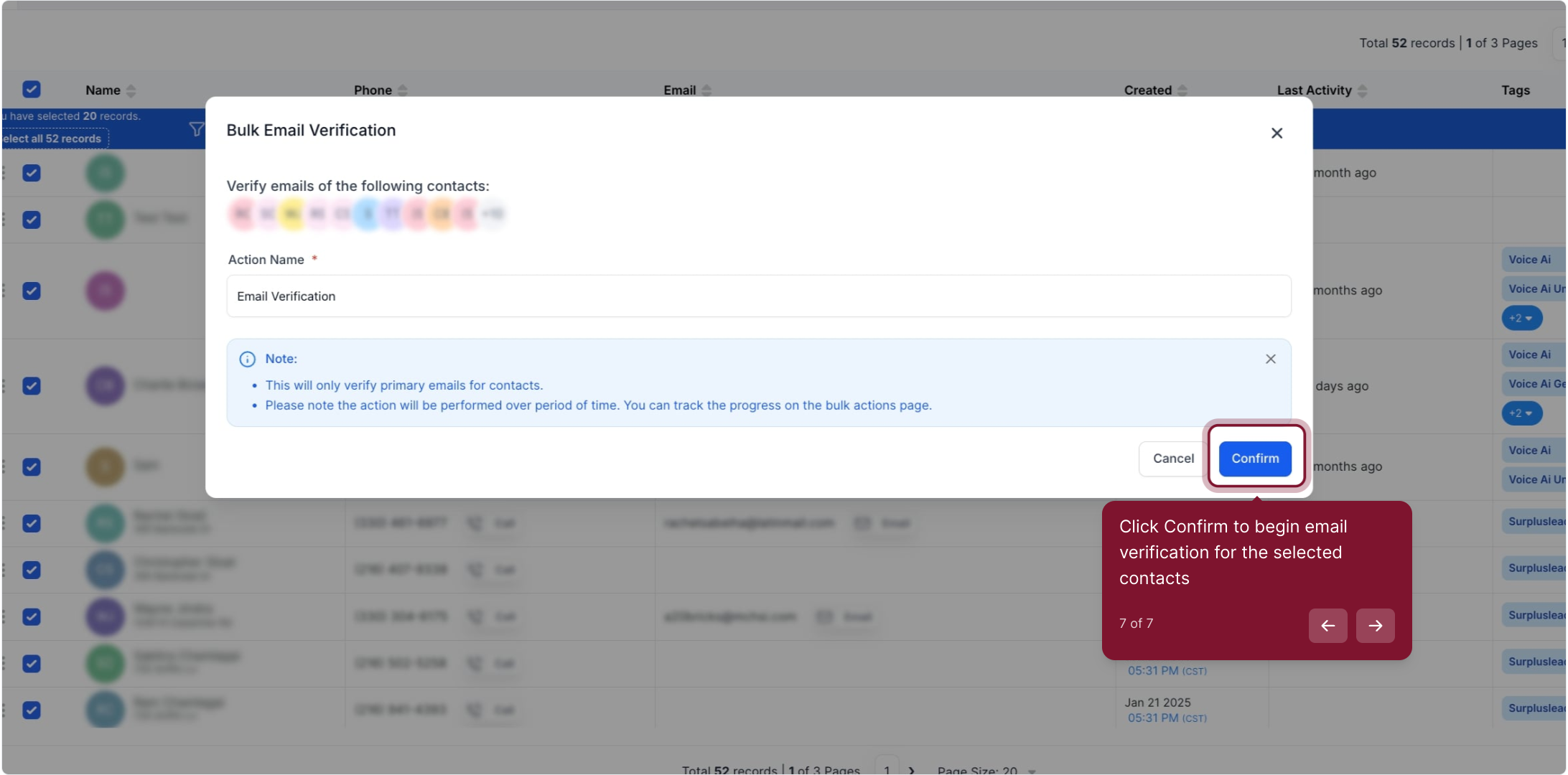The width and height of the screenshot is (1568, 775).
Task: Close the Bulk Email Verification dialog
Action: (1277, 133)
